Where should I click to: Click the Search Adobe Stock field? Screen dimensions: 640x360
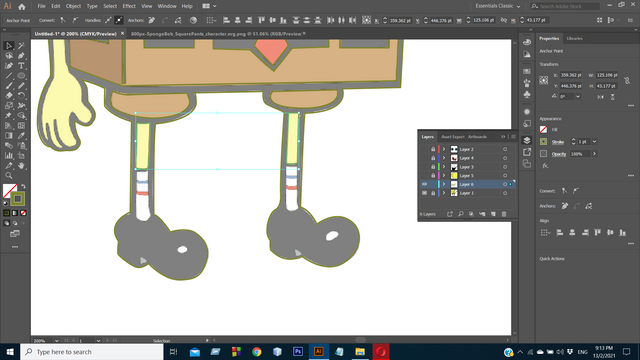tap(565, 6)
